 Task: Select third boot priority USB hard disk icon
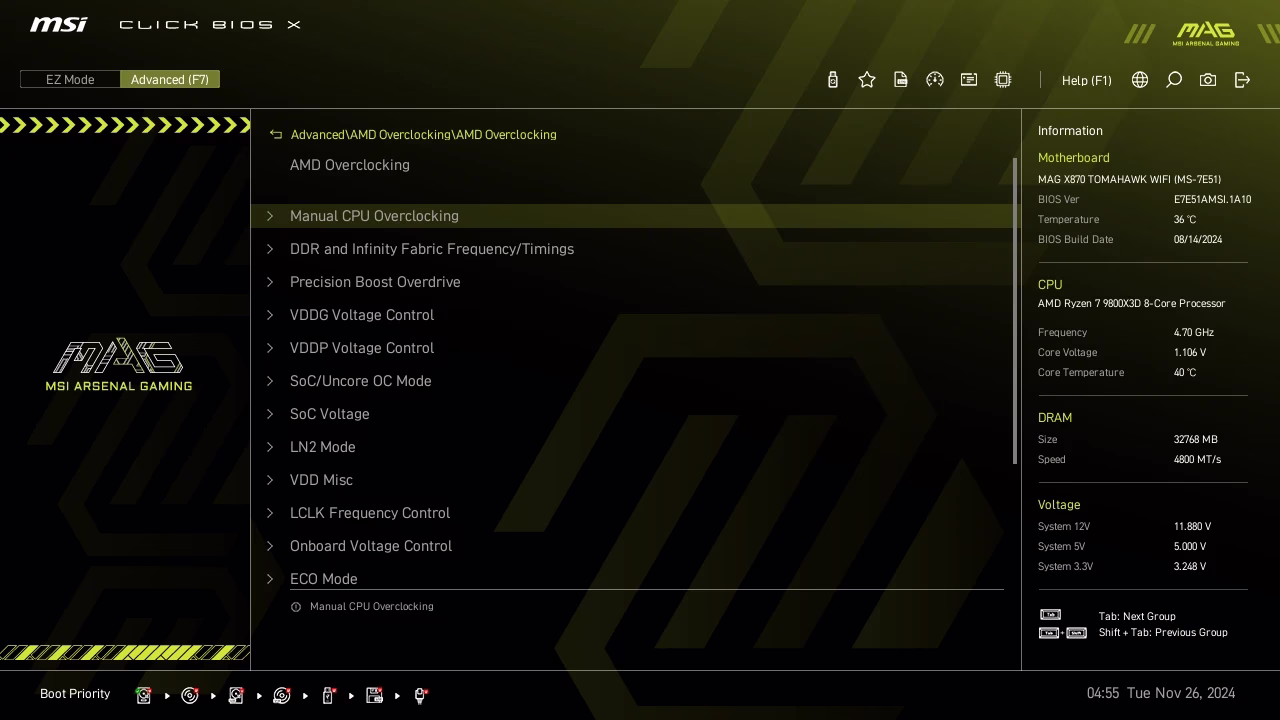pyautogui.click(x=236, y=695)
